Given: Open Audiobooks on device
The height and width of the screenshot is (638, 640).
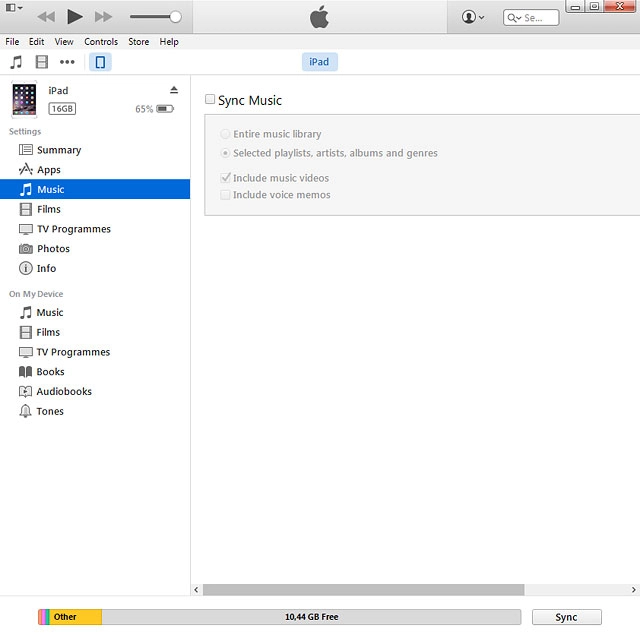Looking at the screenshot, I should click(x=95, y=391).
